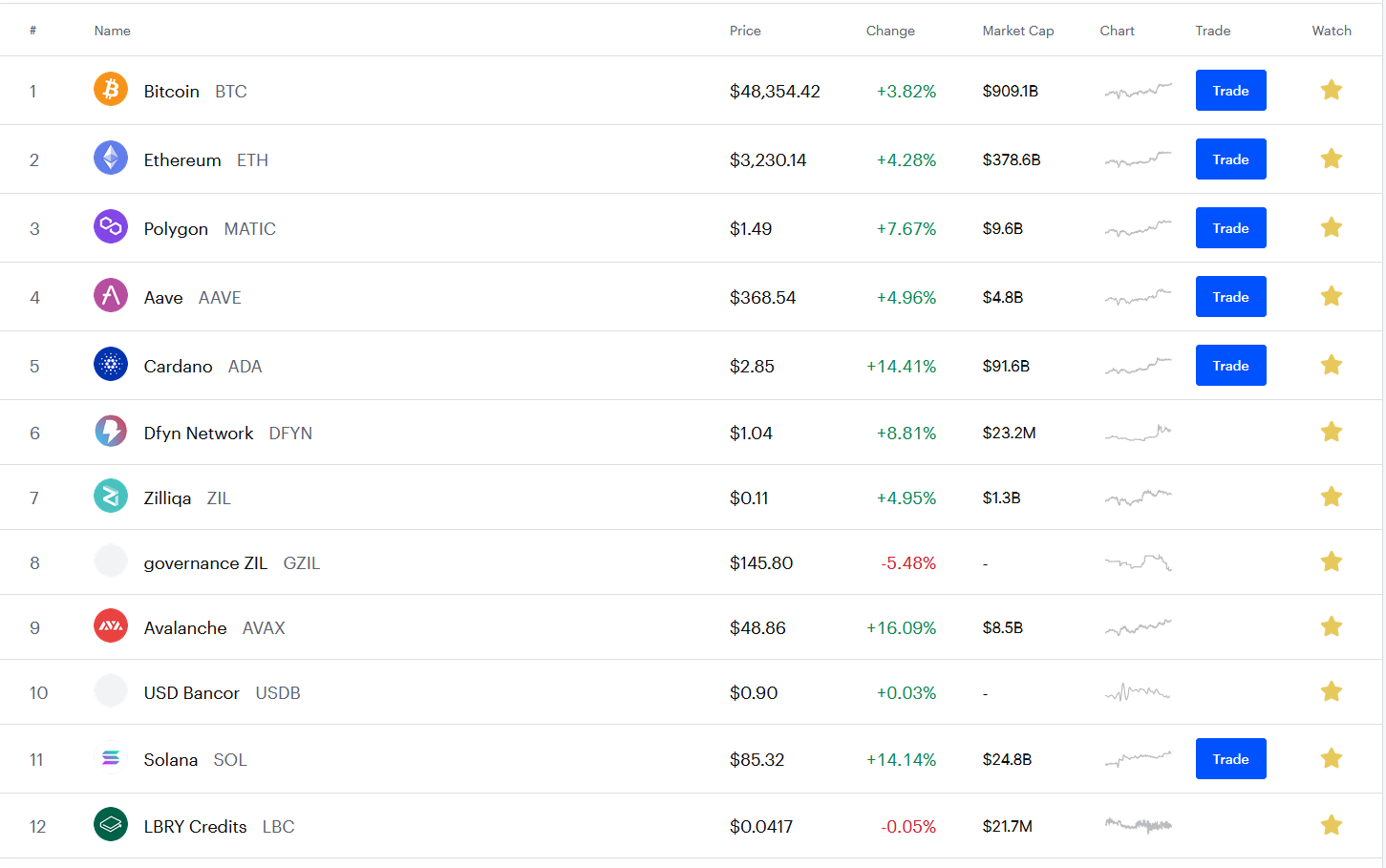Click the $909.1B market cap value
1386x868 pixels.
pos(1011,92)
